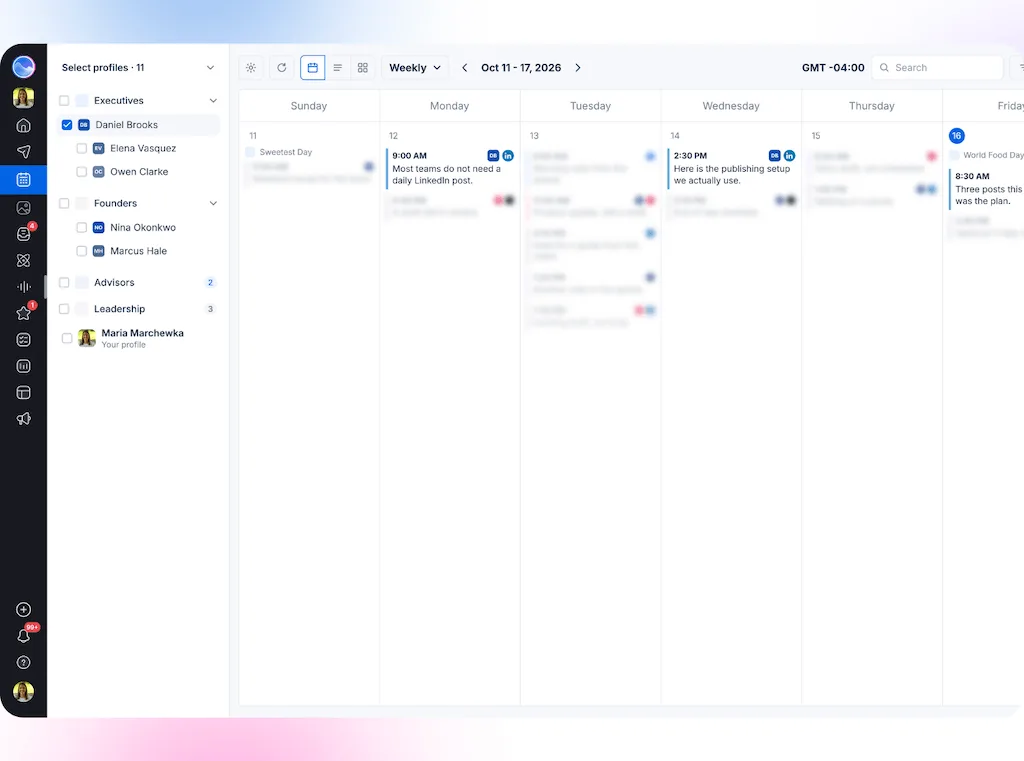Open the 9:00 AM Monday LinkedIn post
This screenshot has height=761, width=1024.
click(x=451, y=168)
